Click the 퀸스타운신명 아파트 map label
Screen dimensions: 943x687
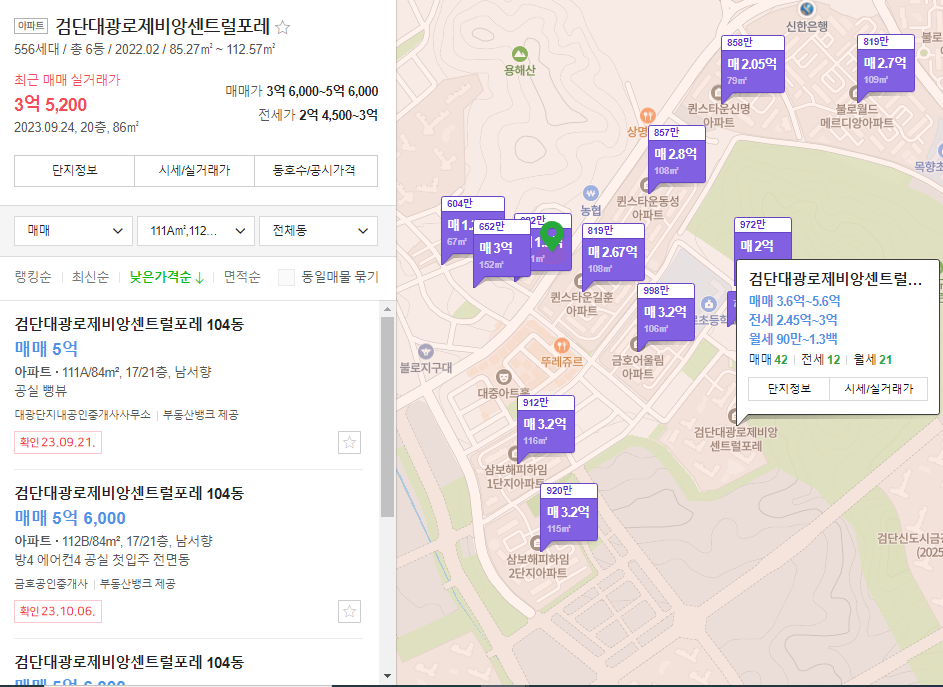pos(719,116)
